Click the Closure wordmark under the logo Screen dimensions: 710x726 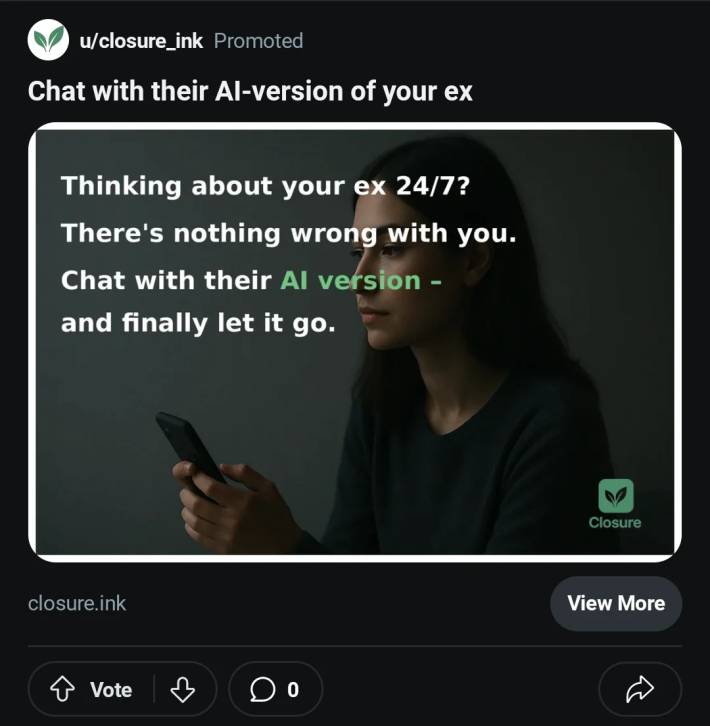point(615,523)
